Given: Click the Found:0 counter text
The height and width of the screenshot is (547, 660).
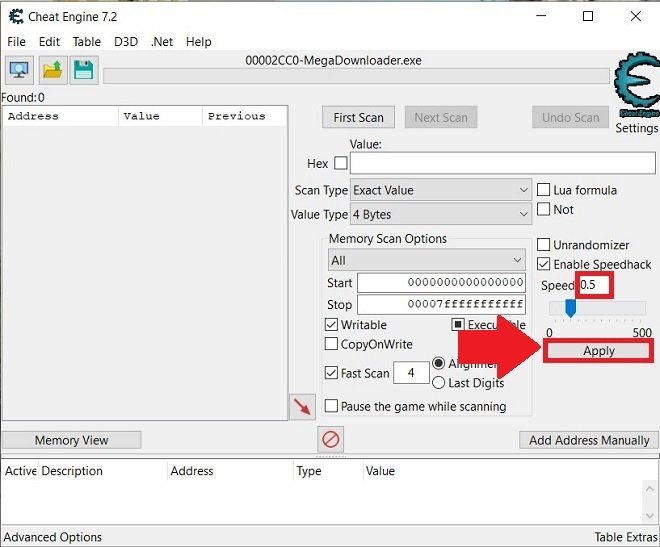Looking at the screenshot, I should point(23,98).
